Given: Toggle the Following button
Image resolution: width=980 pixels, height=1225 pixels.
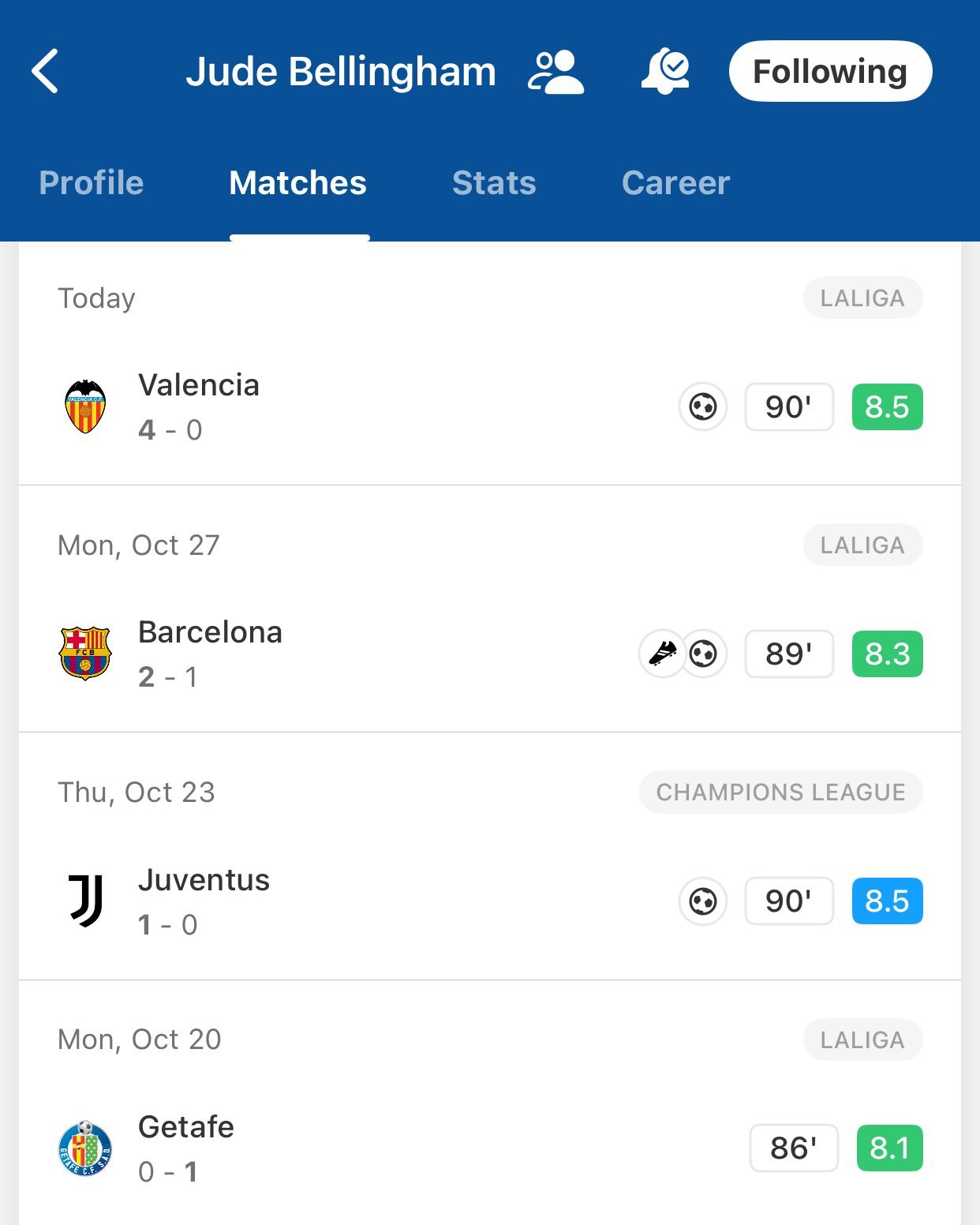Looking at the screenshot, I should [x=830, y=71].
